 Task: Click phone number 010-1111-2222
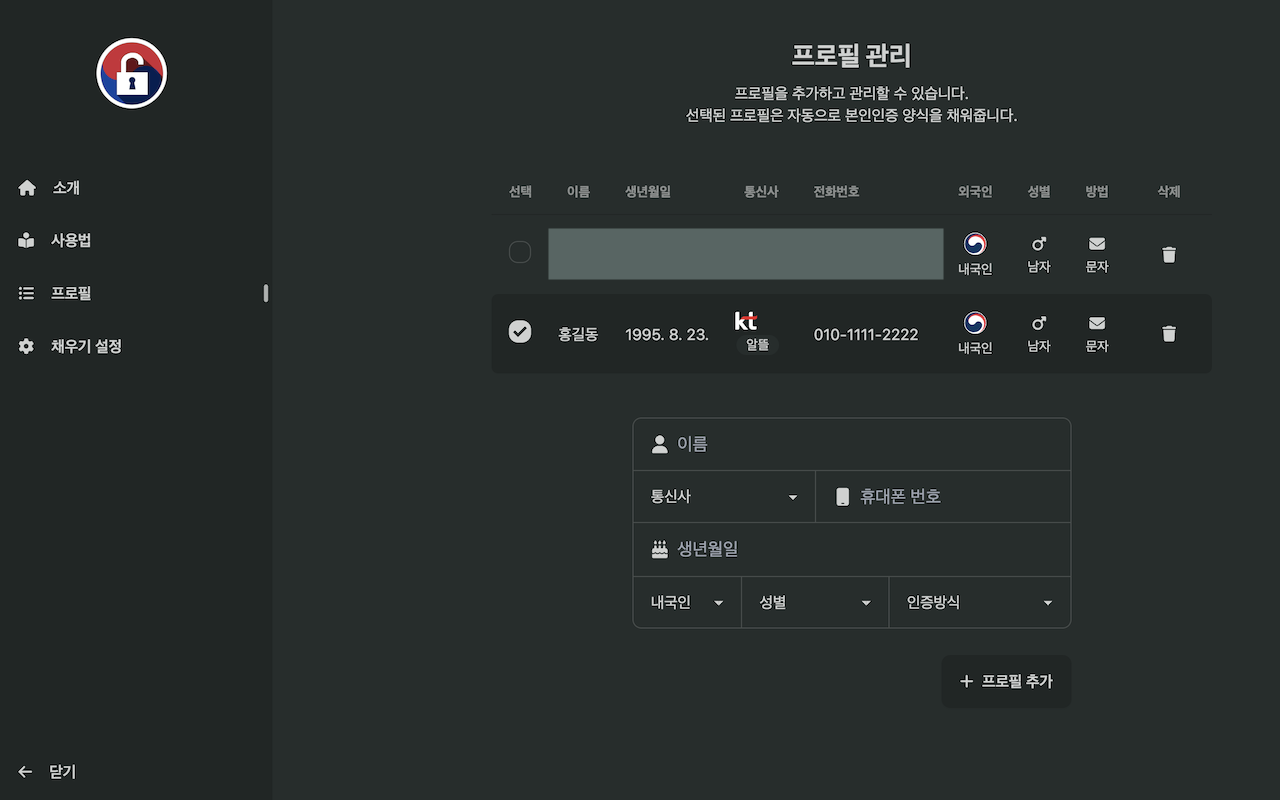point(866,334)
